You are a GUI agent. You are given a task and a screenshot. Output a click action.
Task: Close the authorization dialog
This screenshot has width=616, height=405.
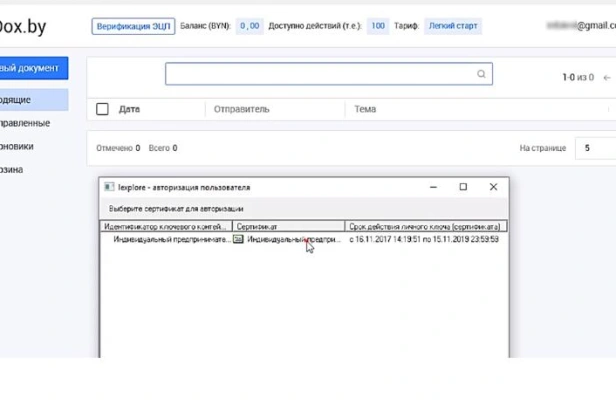493,187
